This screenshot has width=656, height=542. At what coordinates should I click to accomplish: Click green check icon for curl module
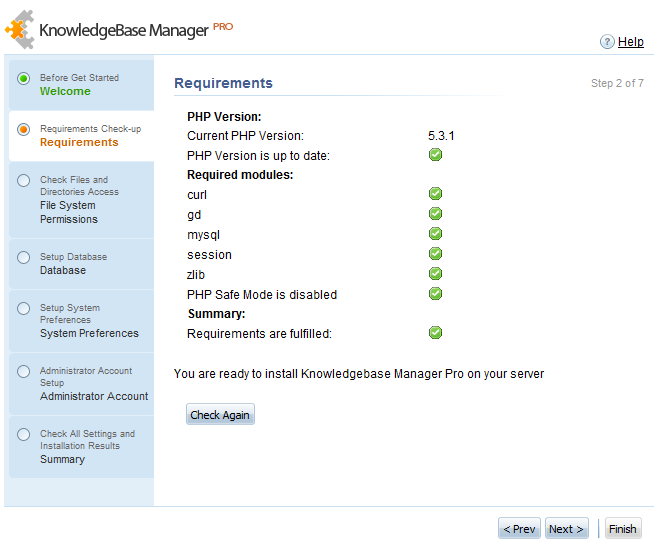coord(435,194)
